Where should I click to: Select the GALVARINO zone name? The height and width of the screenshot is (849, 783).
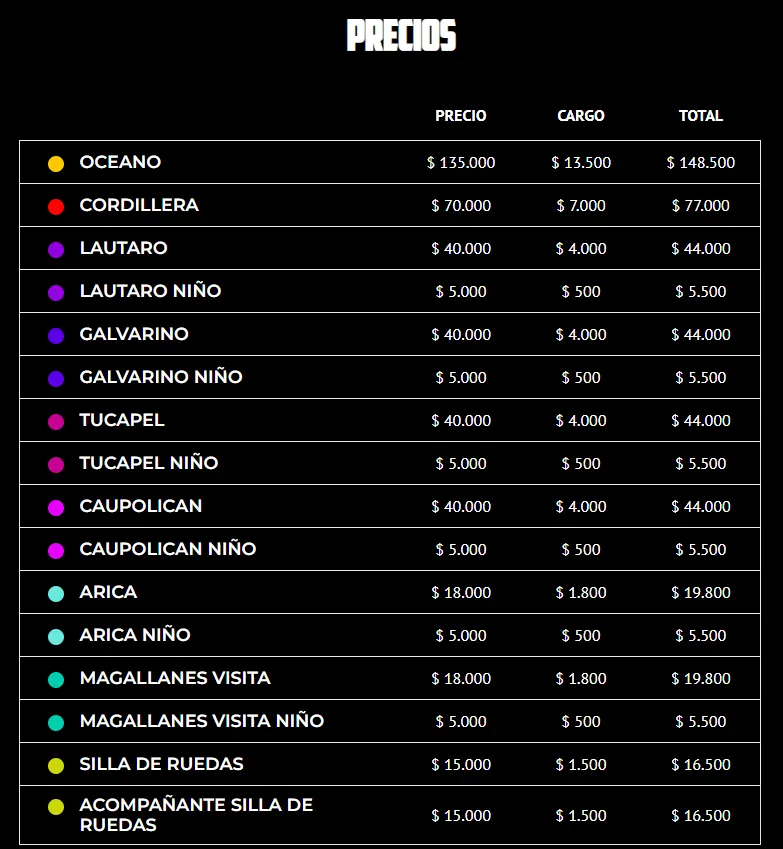[x=134, y=334]
